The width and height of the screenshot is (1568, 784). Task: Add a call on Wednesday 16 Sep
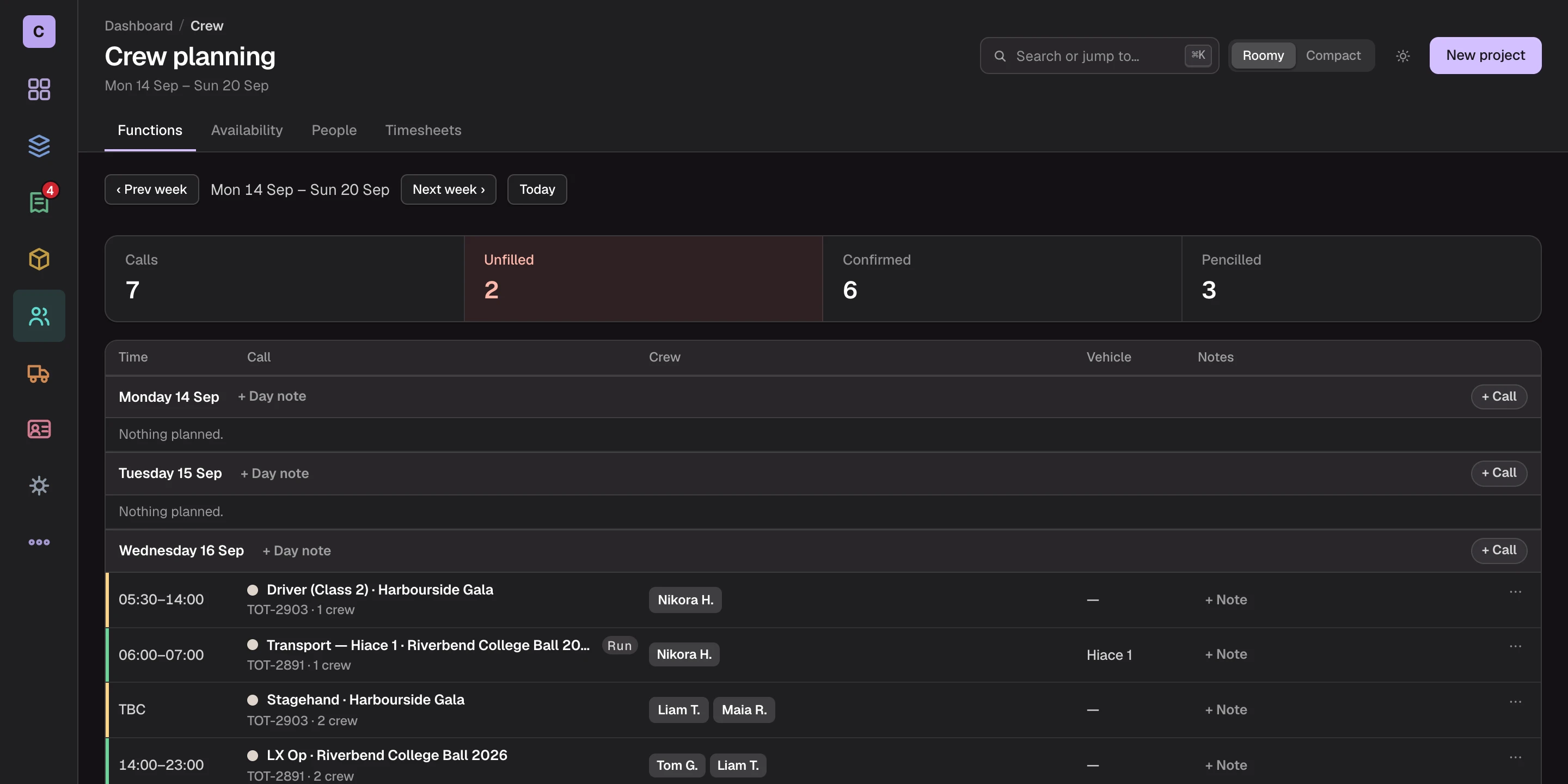tap(1499, 550)
